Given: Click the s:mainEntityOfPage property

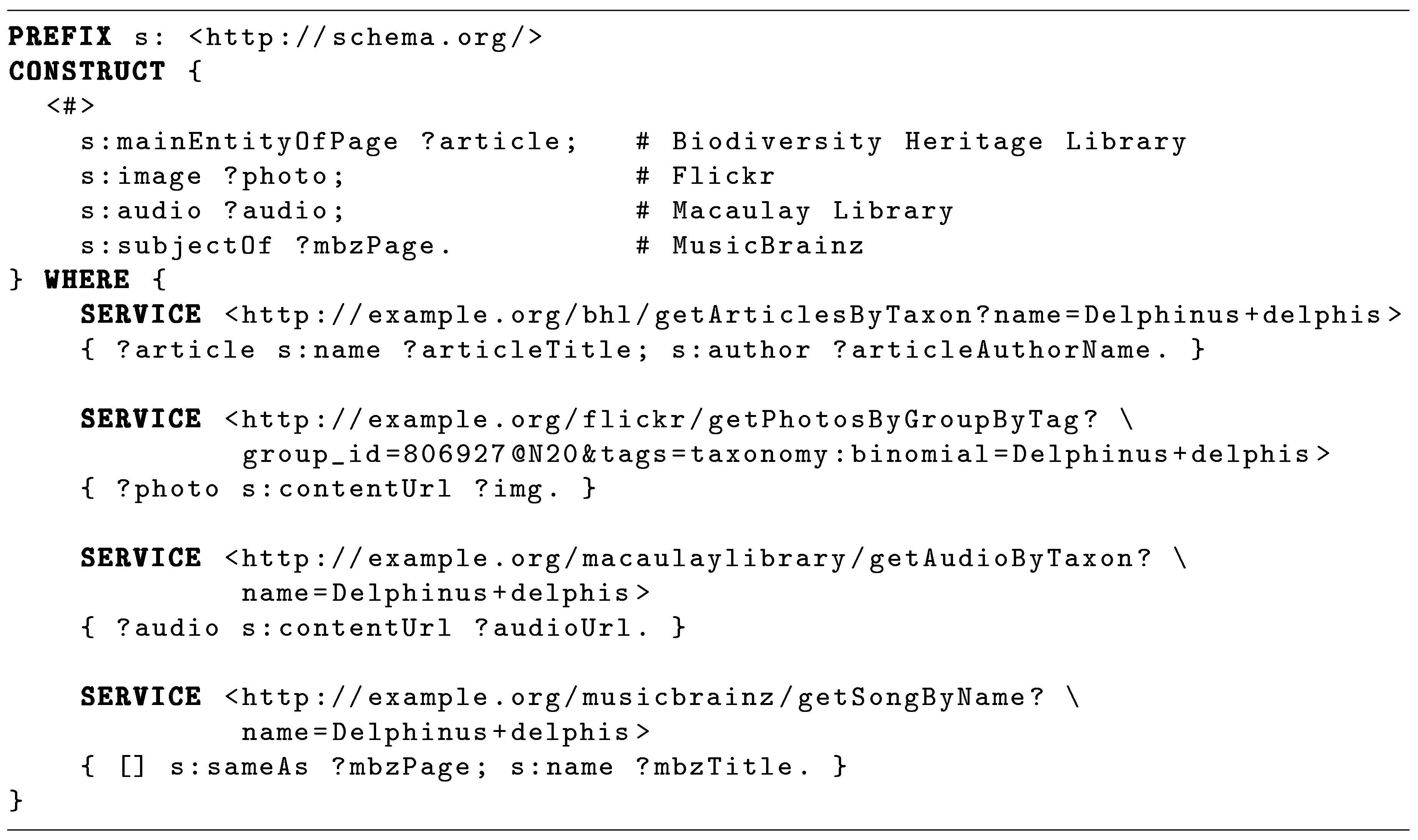Looking at the screenshot, I should pyautogui.click(x=239, y=142).
